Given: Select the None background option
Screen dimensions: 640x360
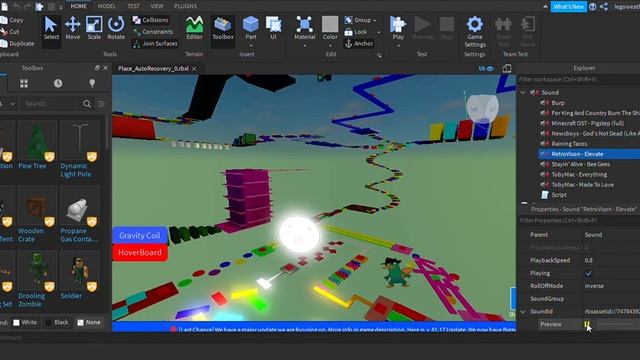Looking at the screenshot, I should click(89, 322).
